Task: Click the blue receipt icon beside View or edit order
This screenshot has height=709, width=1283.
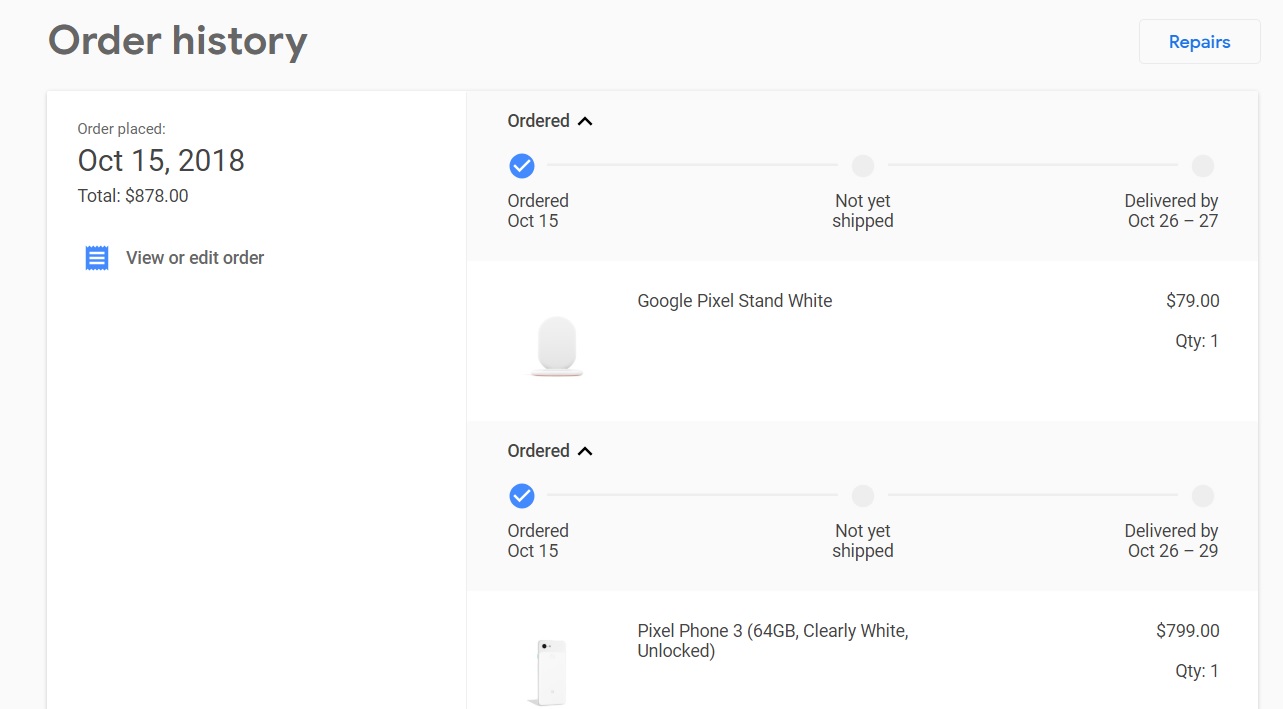Action: click(96, 258)
